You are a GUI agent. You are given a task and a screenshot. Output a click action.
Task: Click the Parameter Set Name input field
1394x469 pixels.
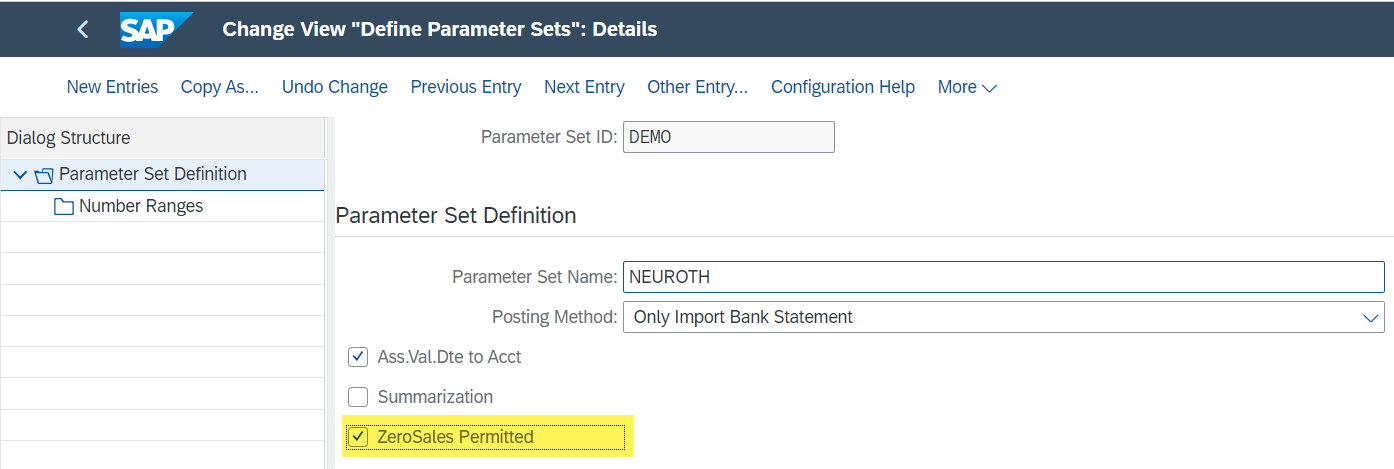coord(1003,277)
